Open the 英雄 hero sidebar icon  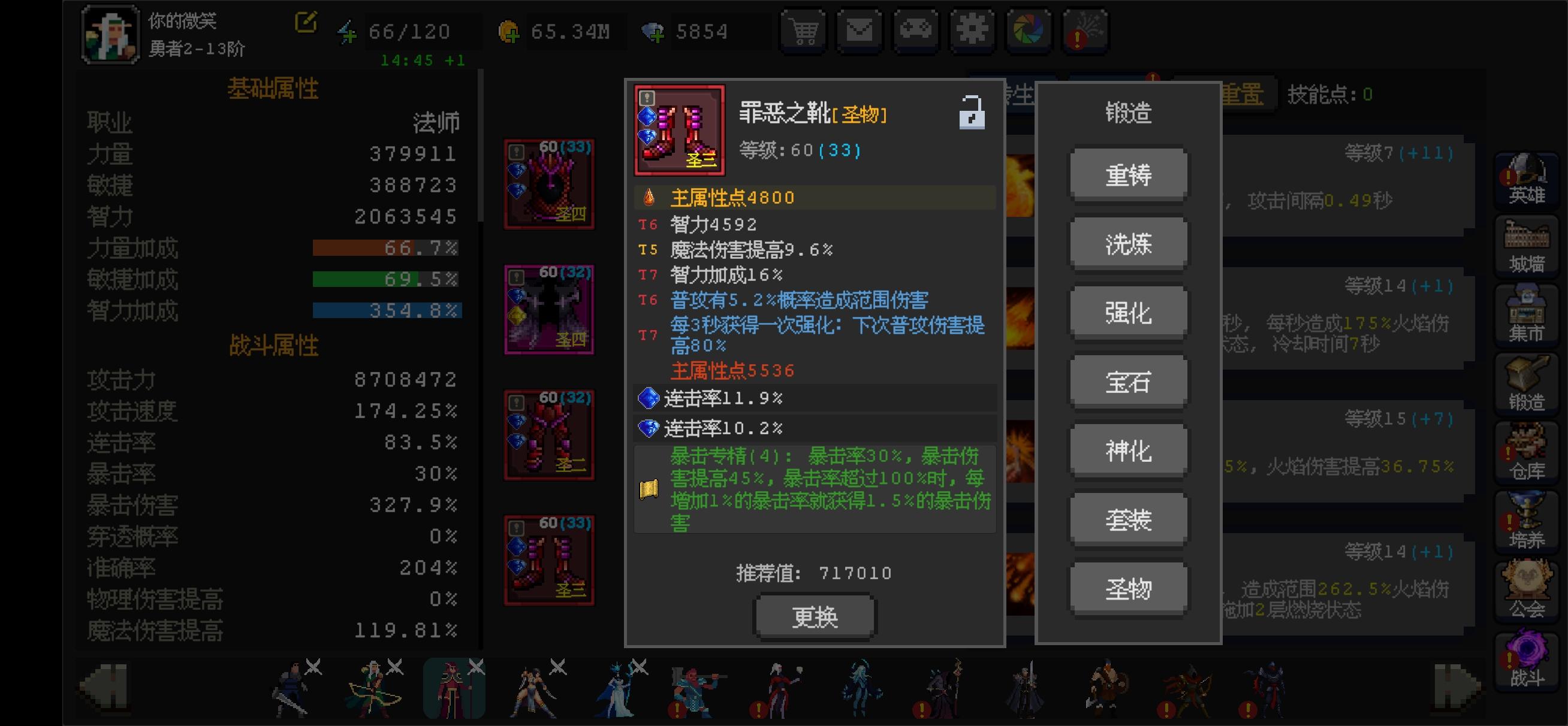tap(1527, 180)
